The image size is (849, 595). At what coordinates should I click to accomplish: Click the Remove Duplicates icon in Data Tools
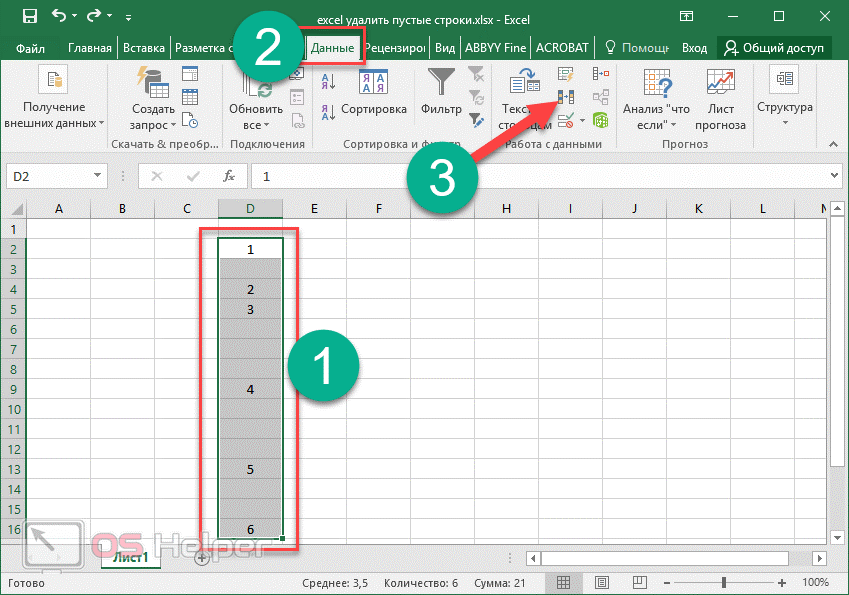tap(566, 97)
